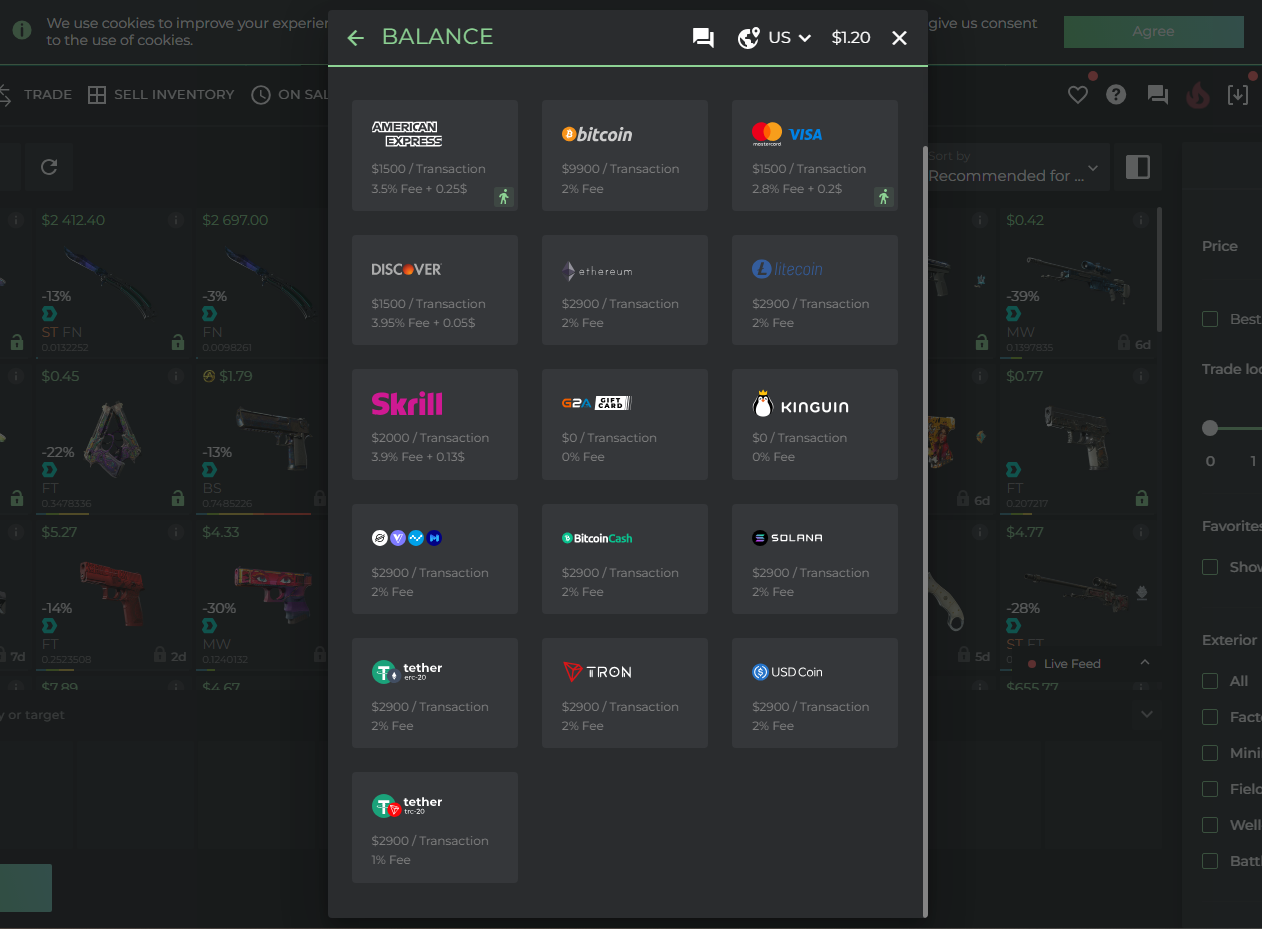
Task: Close the Balance dialog
Action: 899,38
